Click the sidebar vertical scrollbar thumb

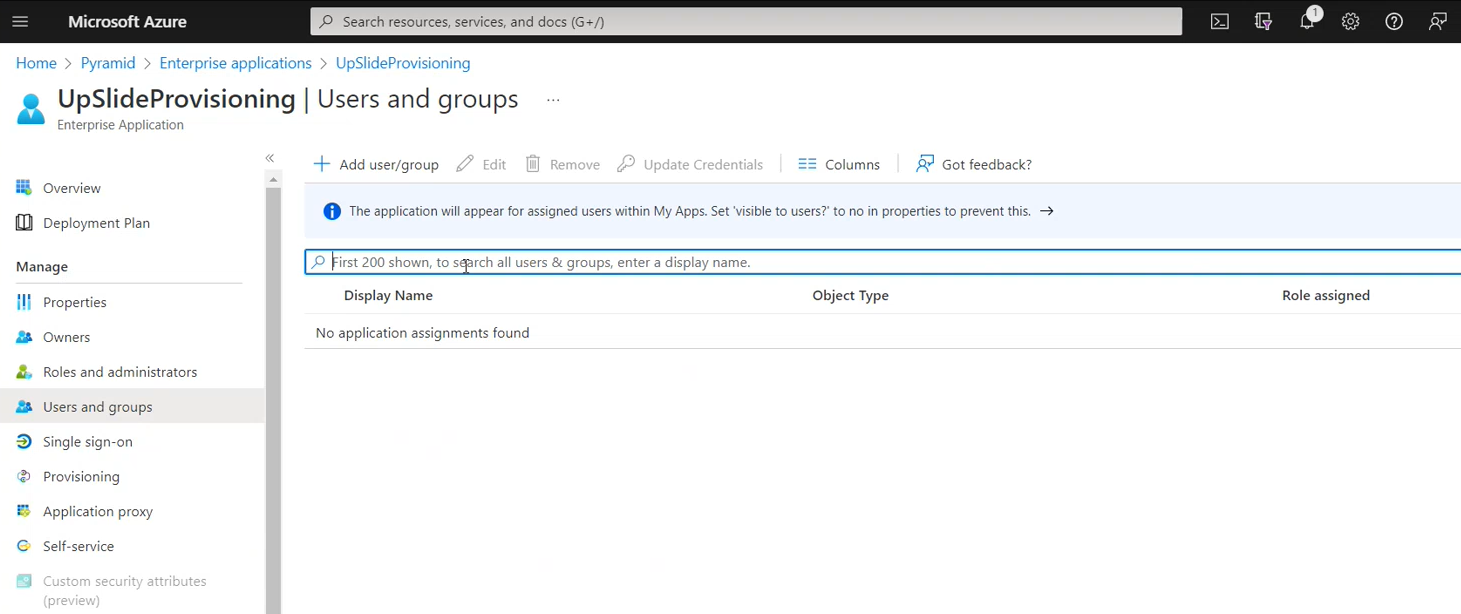click(273, 400)
